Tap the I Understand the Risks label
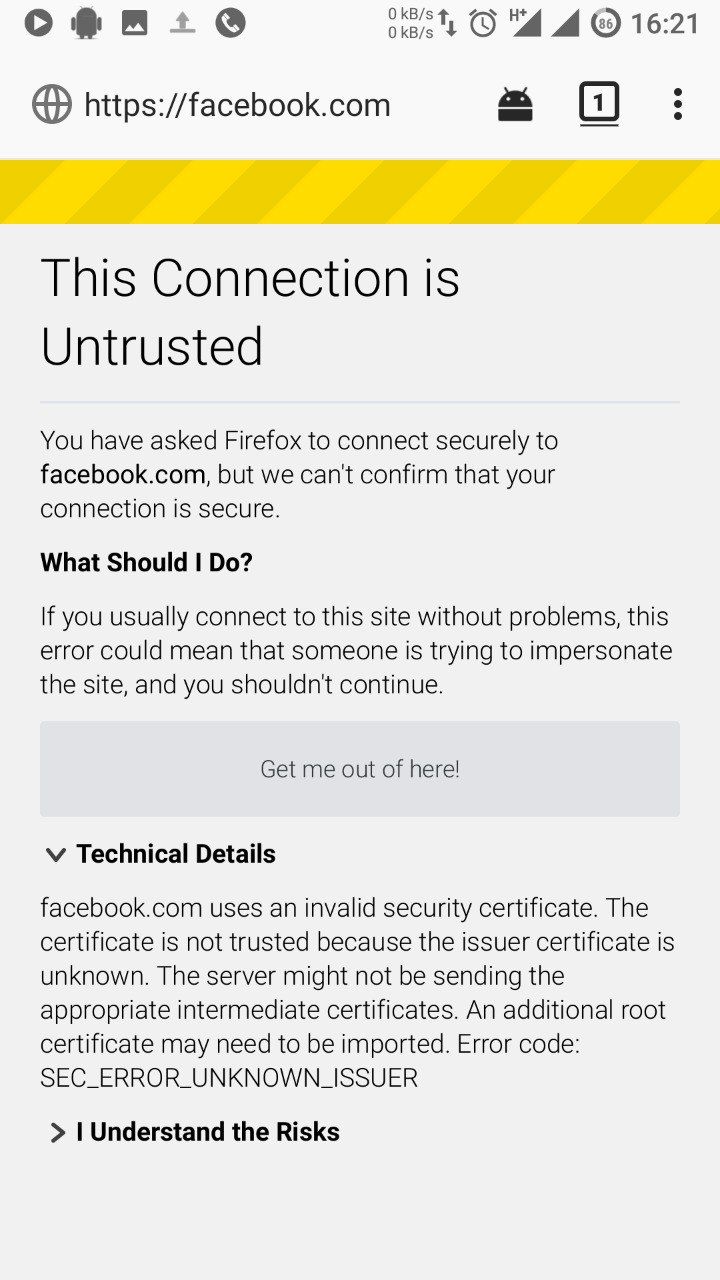 [x=208, y=1132]
